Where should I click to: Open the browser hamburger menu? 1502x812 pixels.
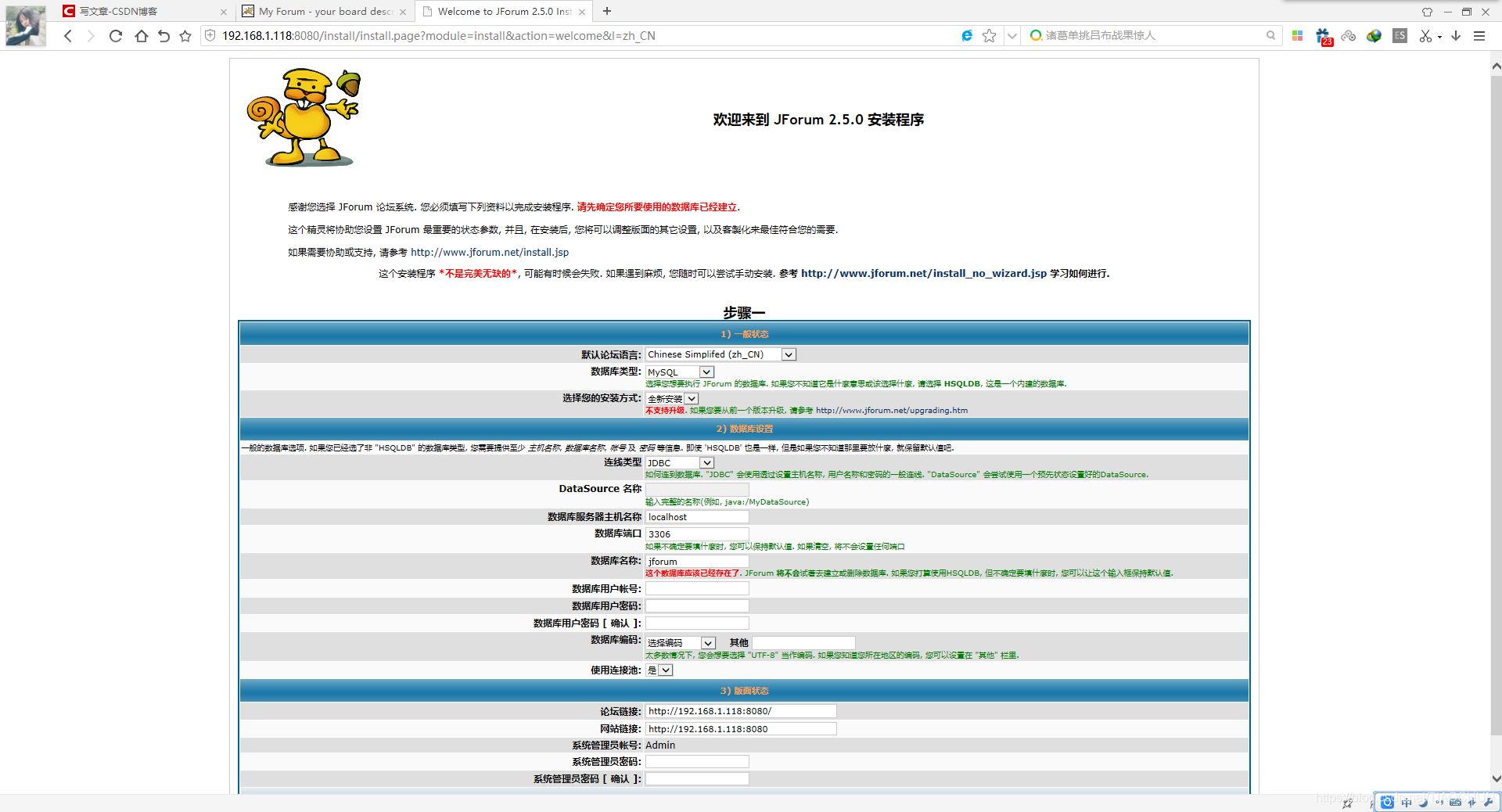(x=1479, y=36)
